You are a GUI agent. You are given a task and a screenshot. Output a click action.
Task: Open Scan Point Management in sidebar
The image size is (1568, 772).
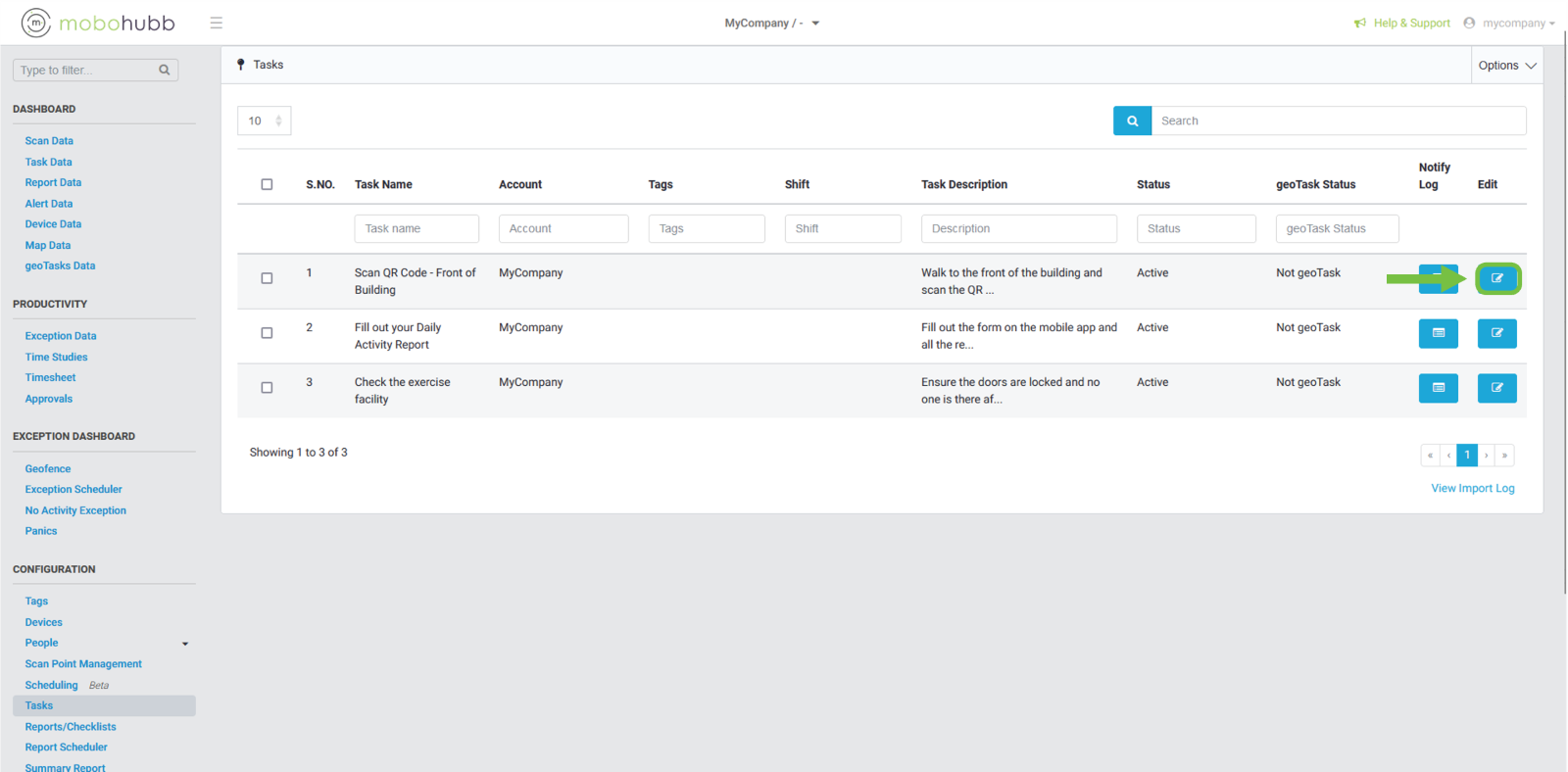click(x=83, y=664)
